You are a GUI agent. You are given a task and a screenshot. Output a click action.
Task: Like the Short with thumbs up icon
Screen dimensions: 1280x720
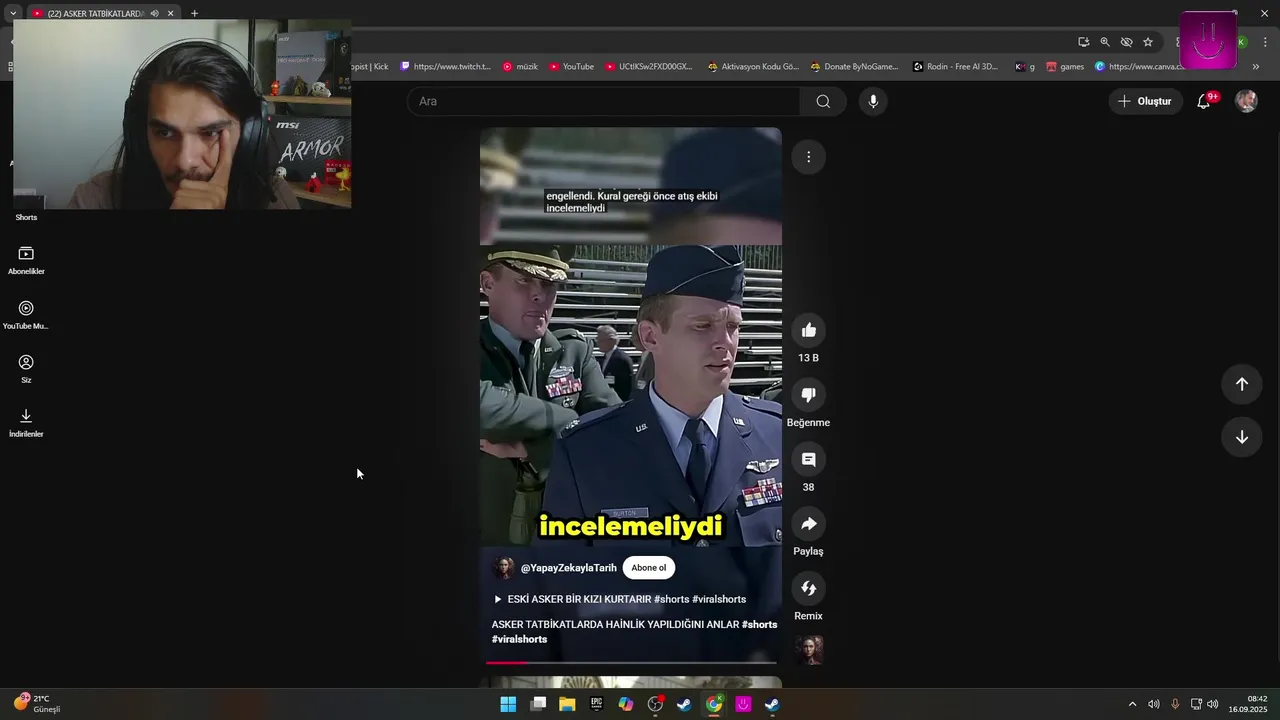[x=808, y=330]
